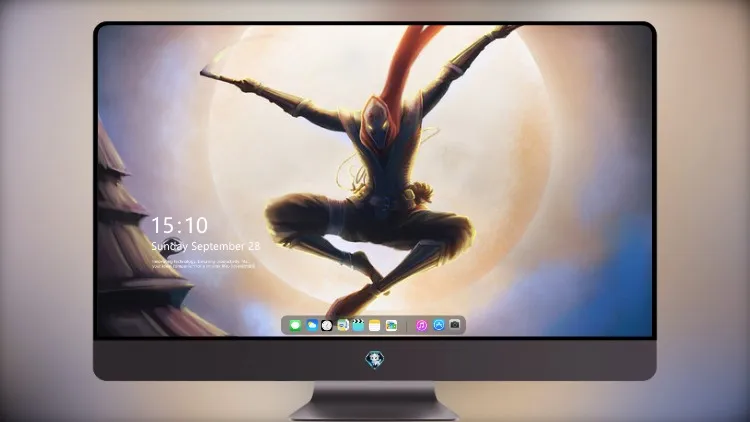Open the green Messages app in dock

click(x=295, y=325)
